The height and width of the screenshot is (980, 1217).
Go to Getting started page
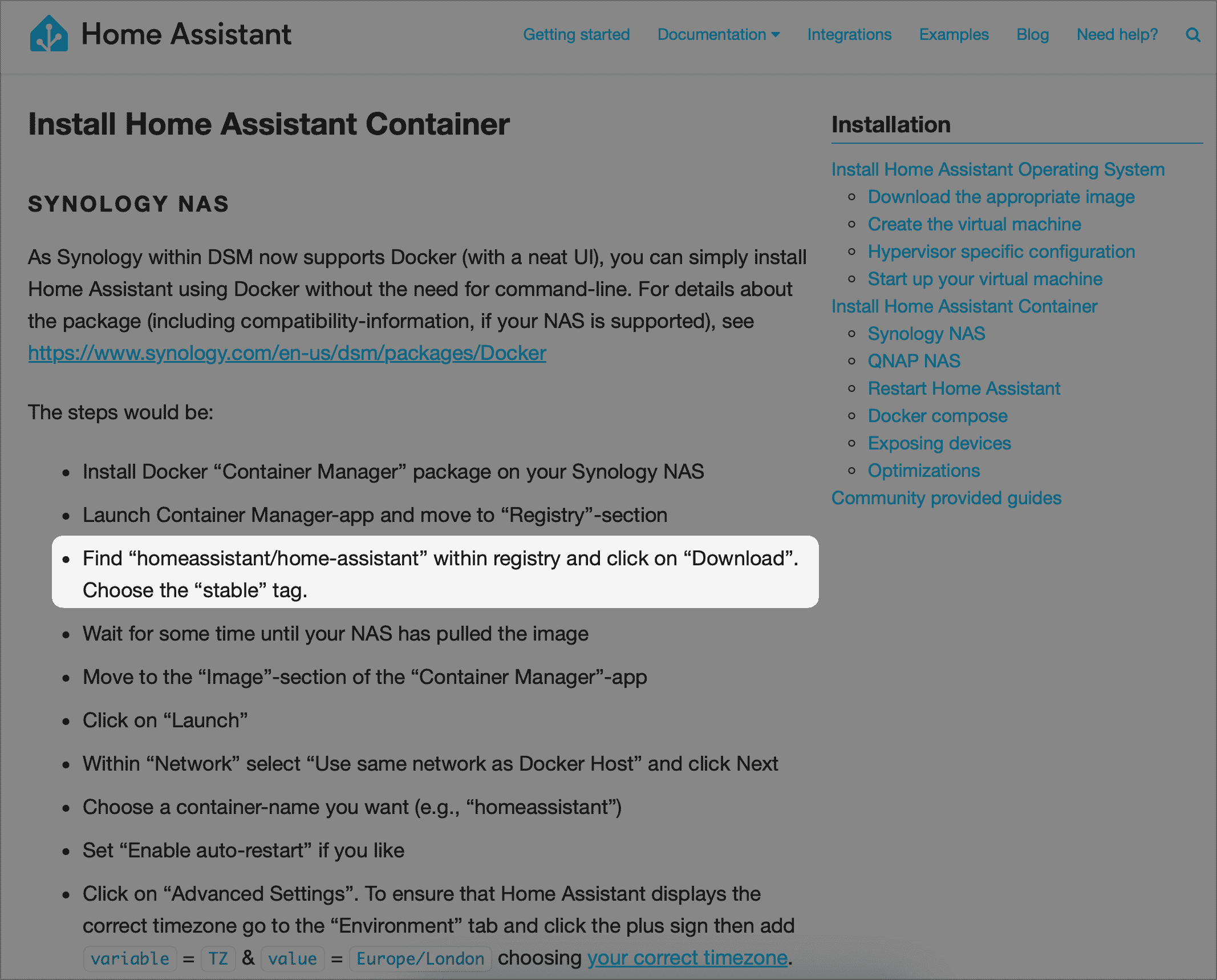[x=576, y=35]
